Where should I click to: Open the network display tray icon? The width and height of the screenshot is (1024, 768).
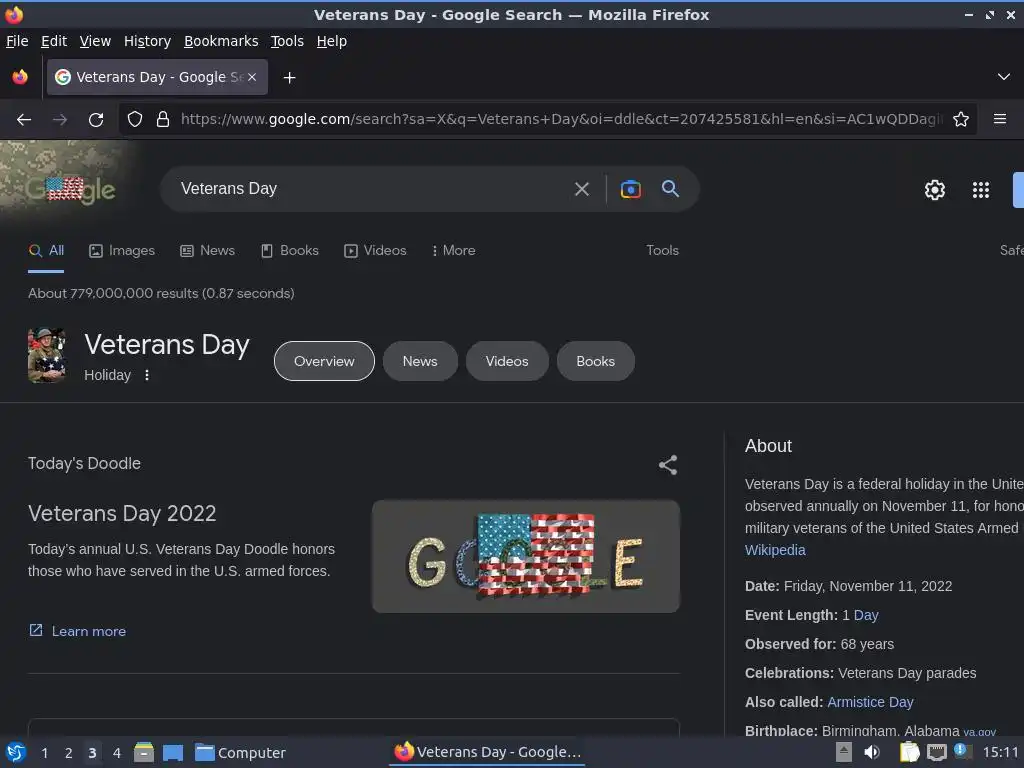click(x=936, y=753)
